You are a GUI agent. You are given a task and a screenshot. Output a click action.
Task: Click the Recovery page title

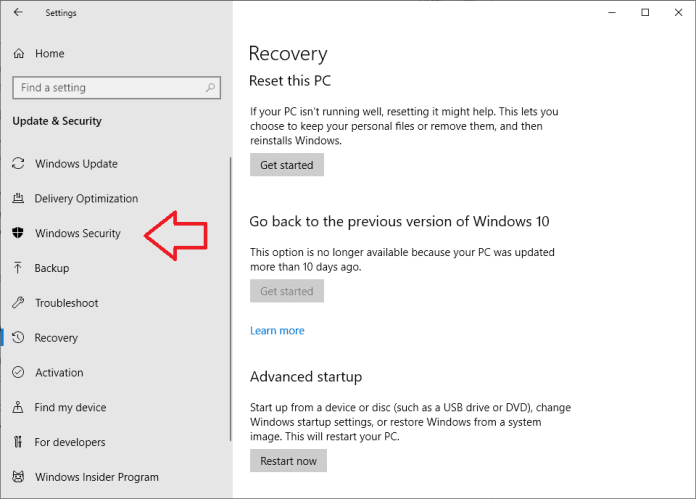[x=288, y=54]
